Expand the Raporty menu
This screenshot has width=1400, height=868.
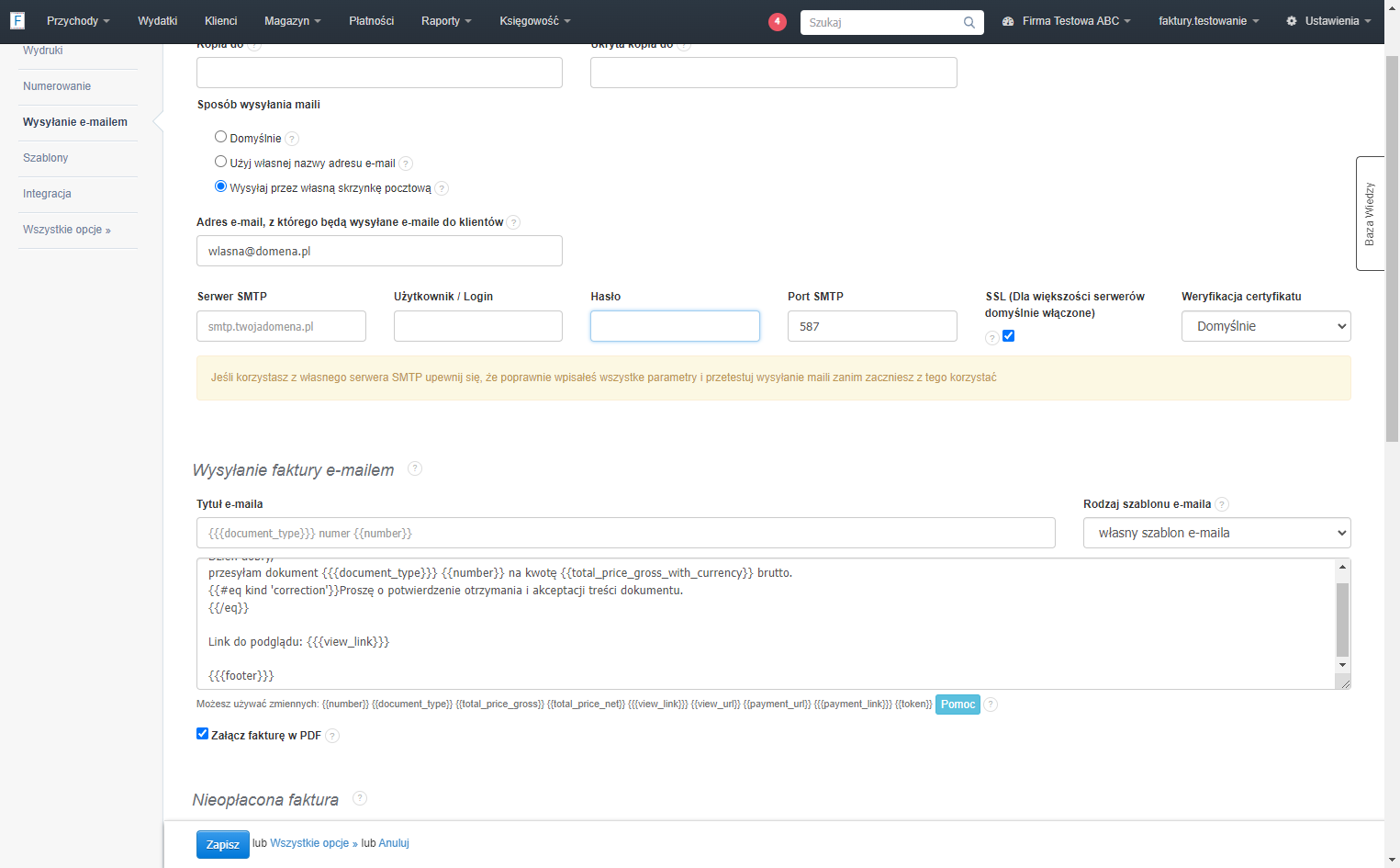446,21
